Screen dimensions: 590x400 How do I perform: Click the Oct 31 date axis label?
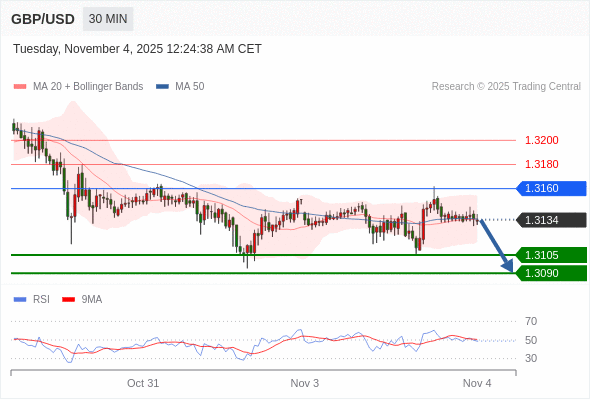pyautogui.click(x=143, y=383)
